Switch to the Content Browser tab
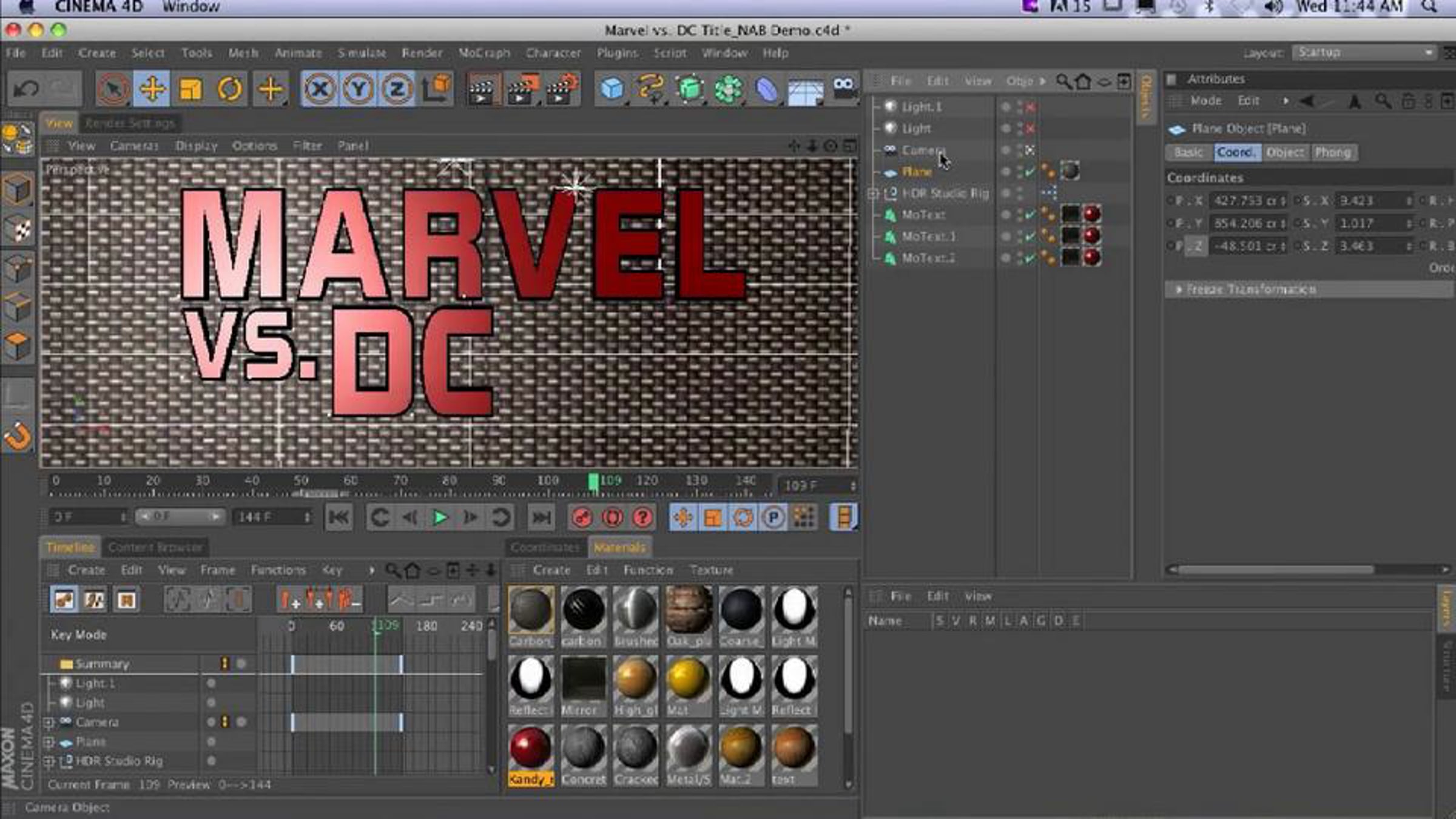Screen dimensions: 1456x819 tap(155, 547)
